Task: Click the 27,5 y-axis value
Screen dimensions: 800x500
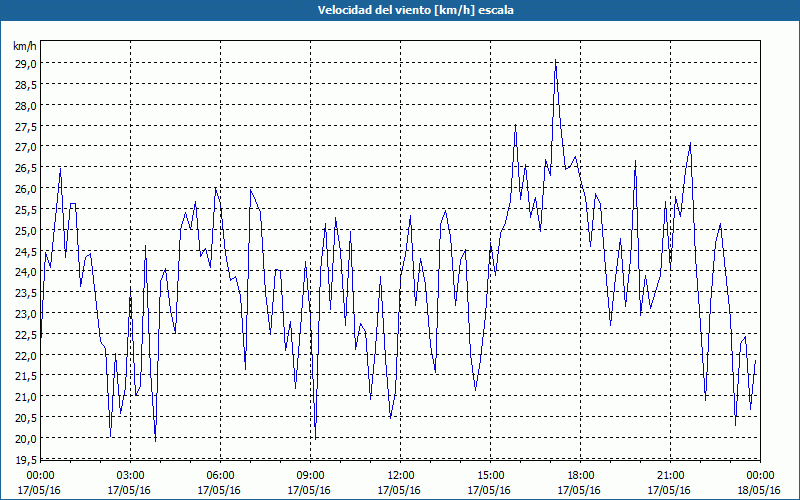Action: point(26,126)
